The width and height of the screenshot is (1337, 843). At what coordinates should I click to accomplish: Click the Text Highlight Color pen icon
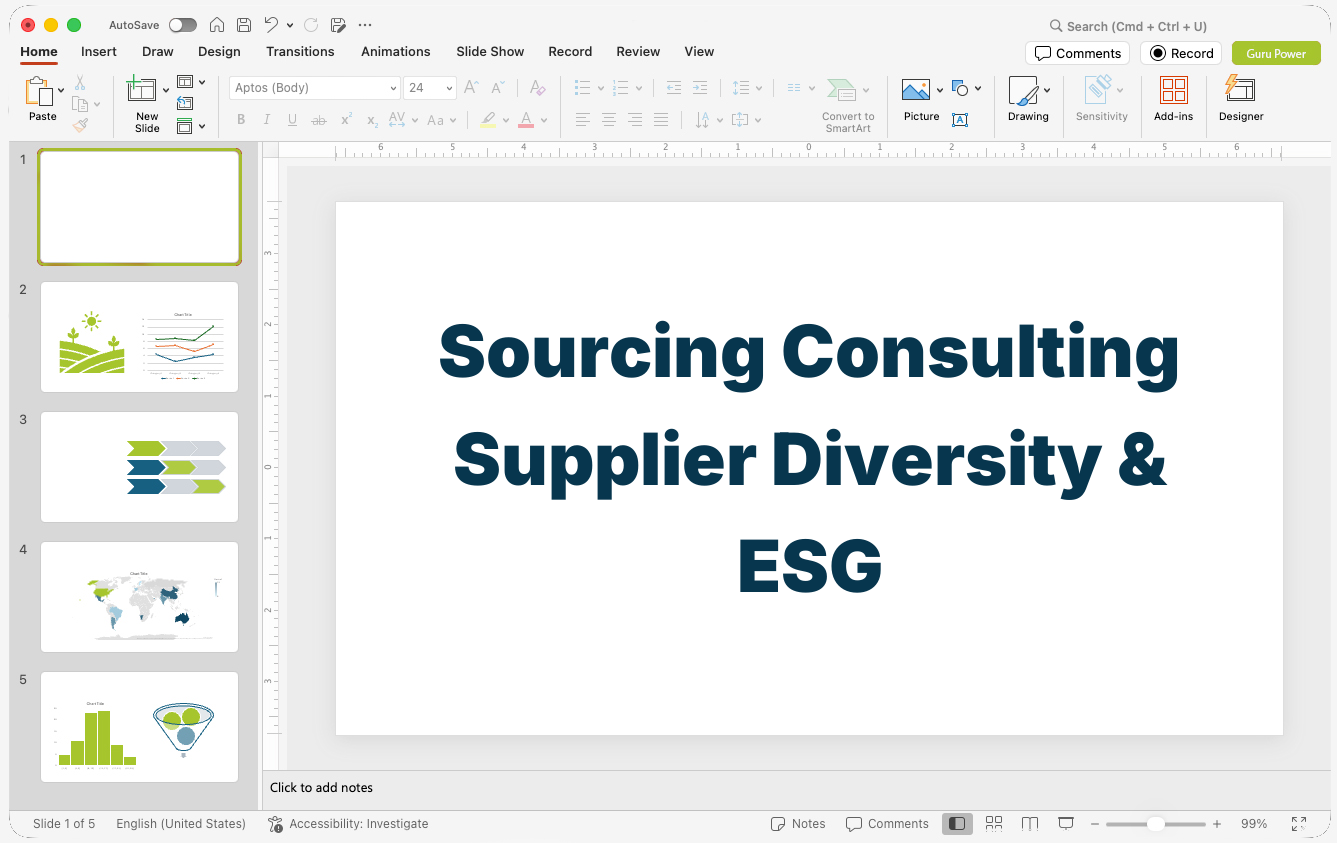point(488,120)
